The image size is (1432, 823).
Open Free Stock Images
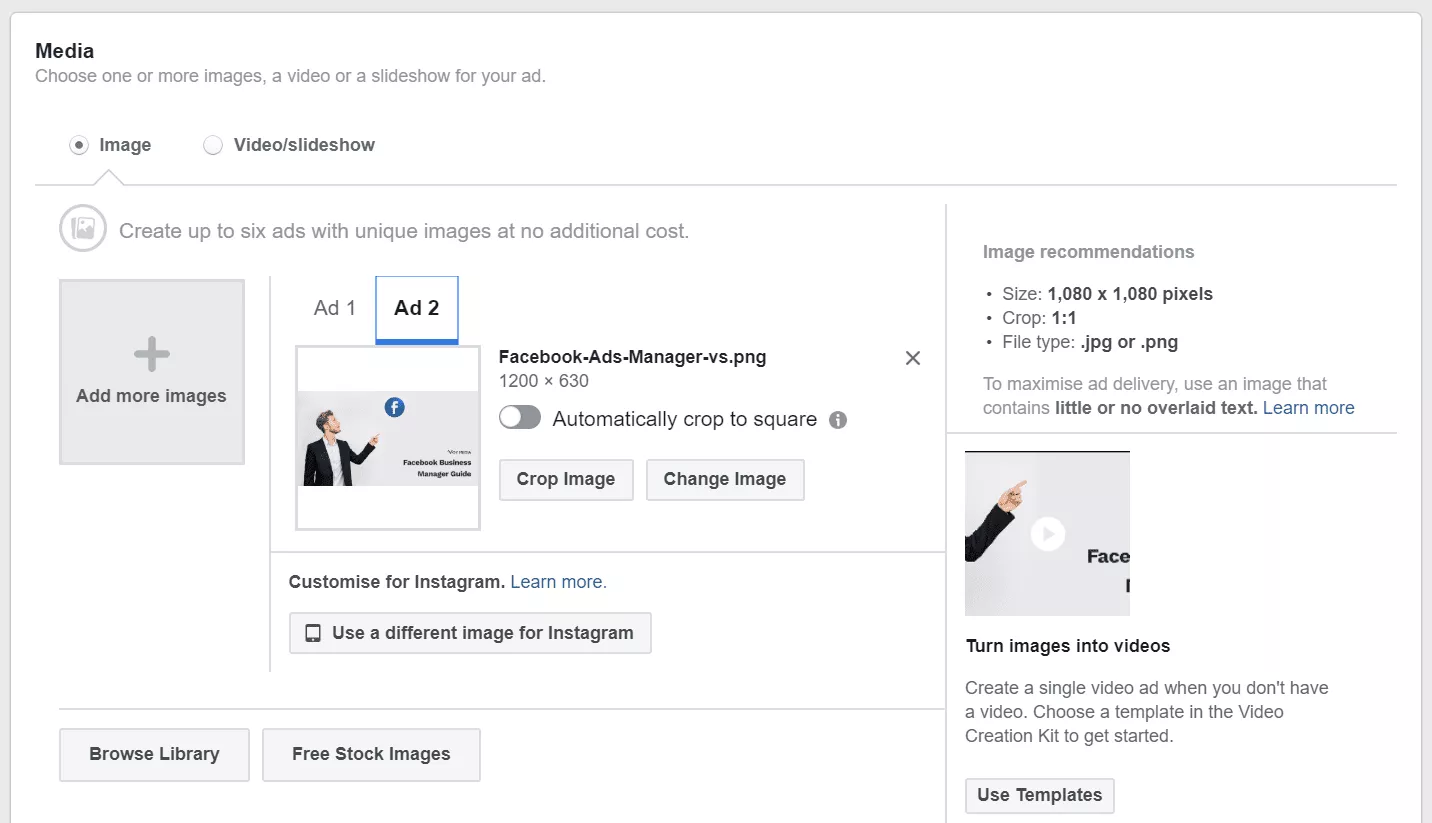371,754
